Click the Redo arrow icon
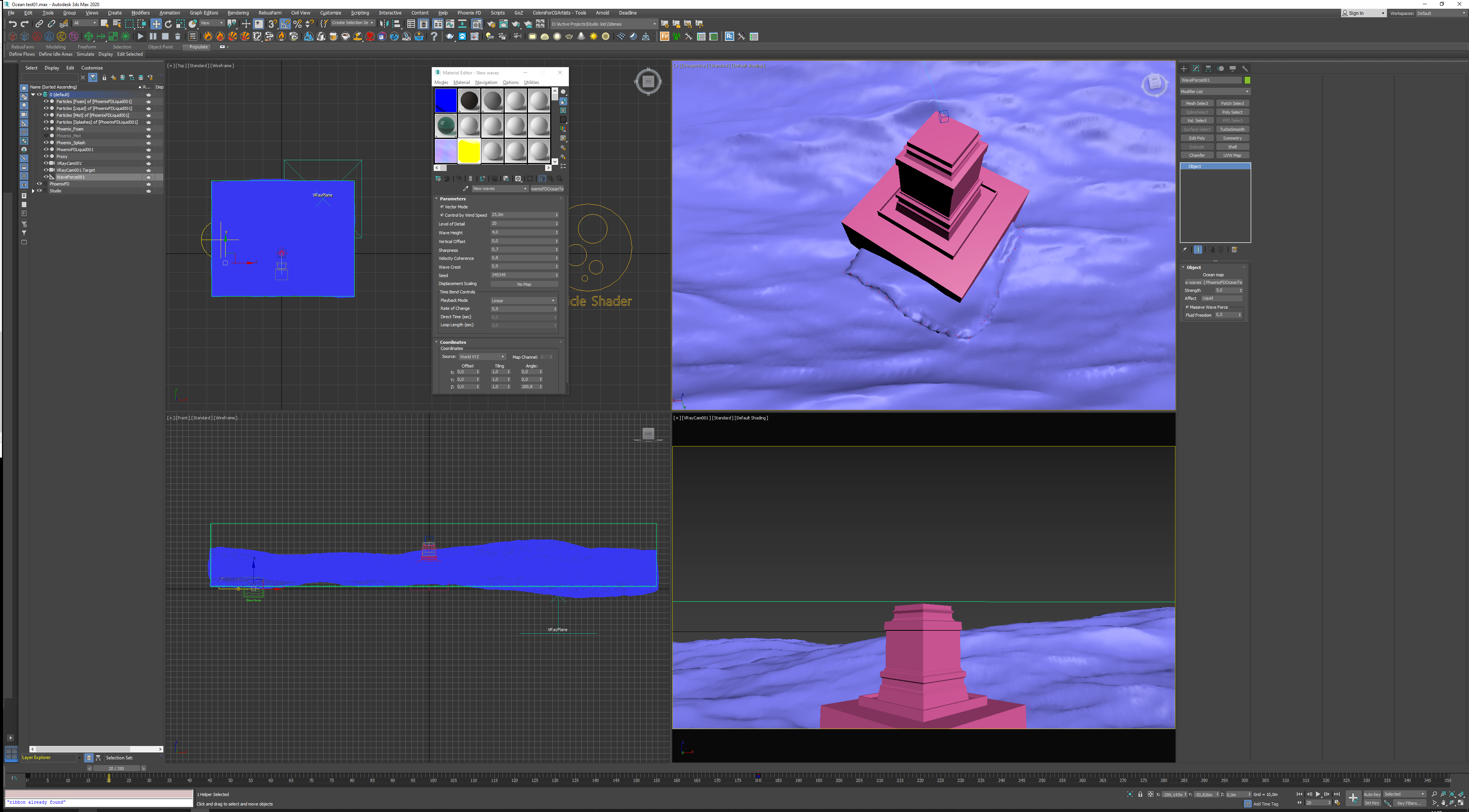Screen dimensions: 1469x812 pos(24,23)
